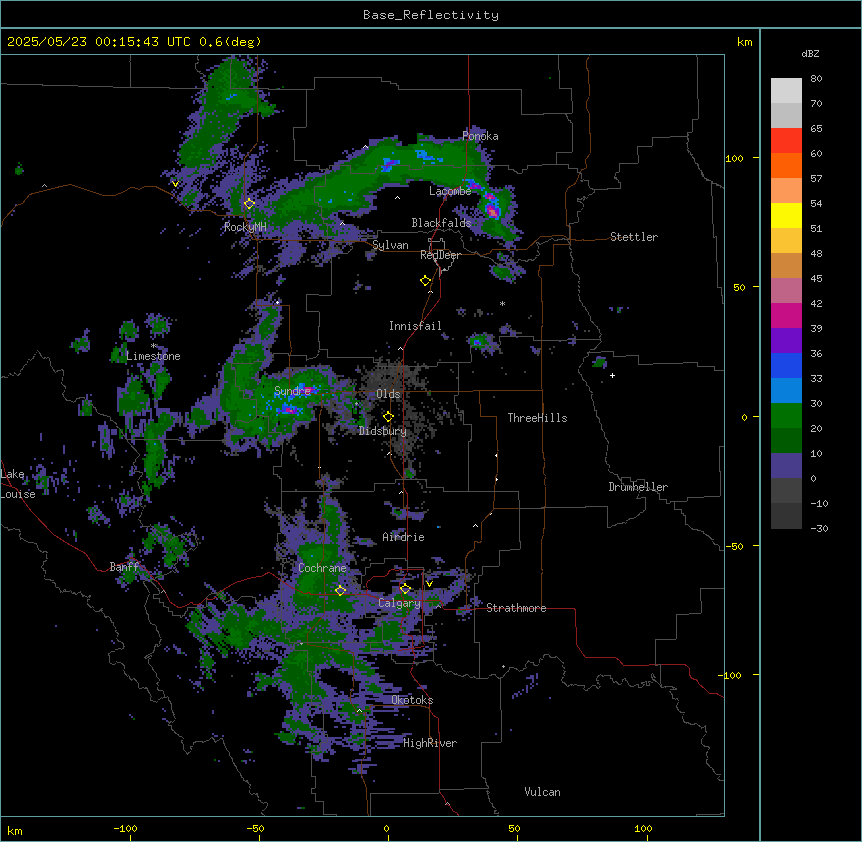862x842 pixels.
Task: Click the Strathmore town label
Action: click(516, 608)
